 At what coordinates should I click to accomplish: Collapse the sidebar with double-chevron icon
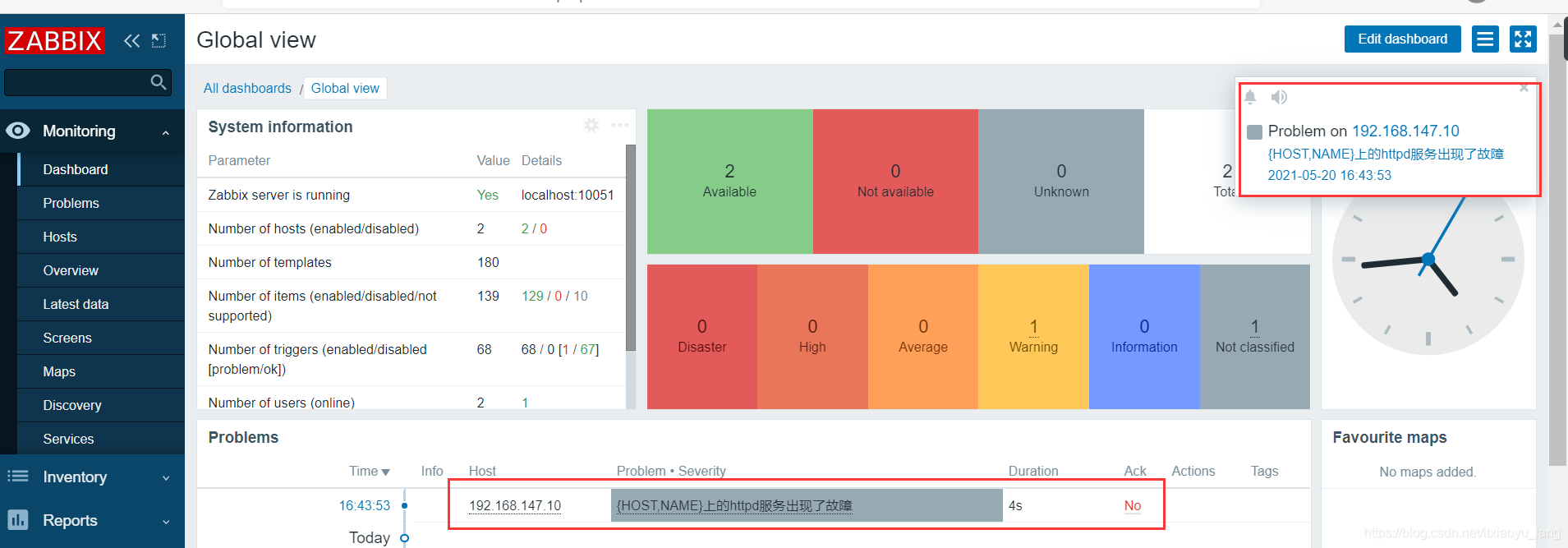tap(131, 40)
